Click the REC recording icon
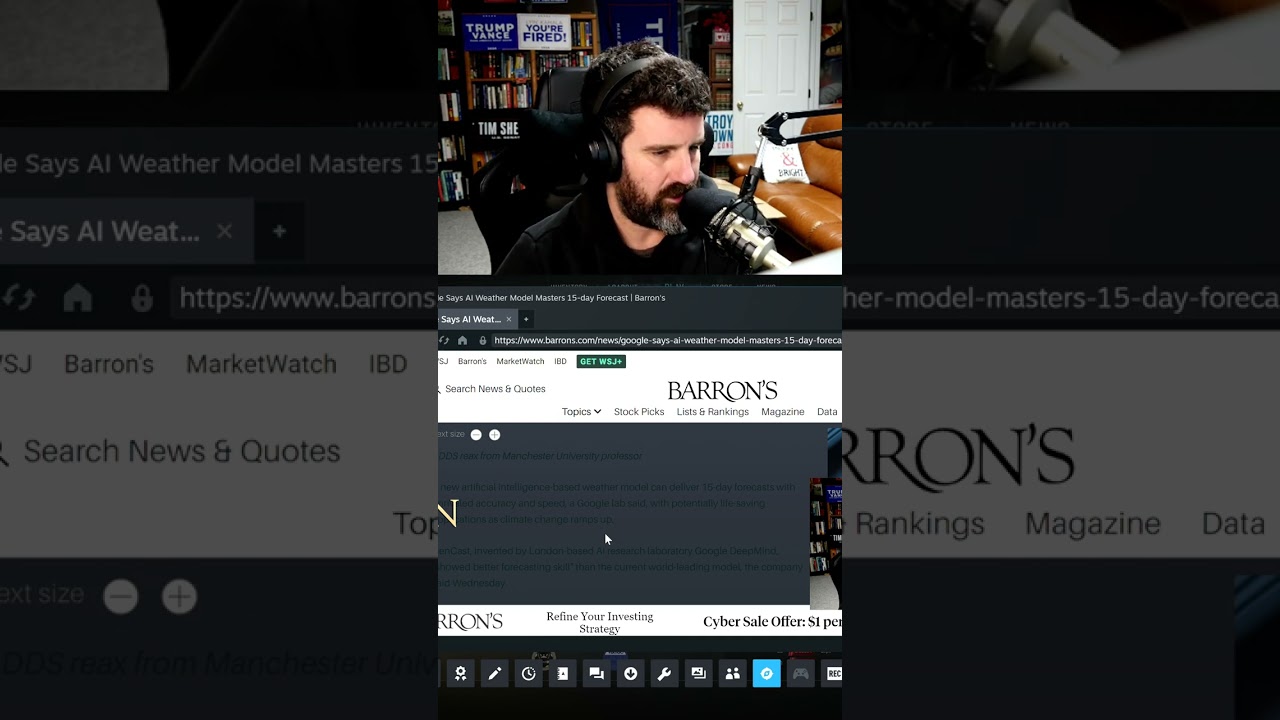The height and width of the screenshot is (720, 1280). (832, 674)
